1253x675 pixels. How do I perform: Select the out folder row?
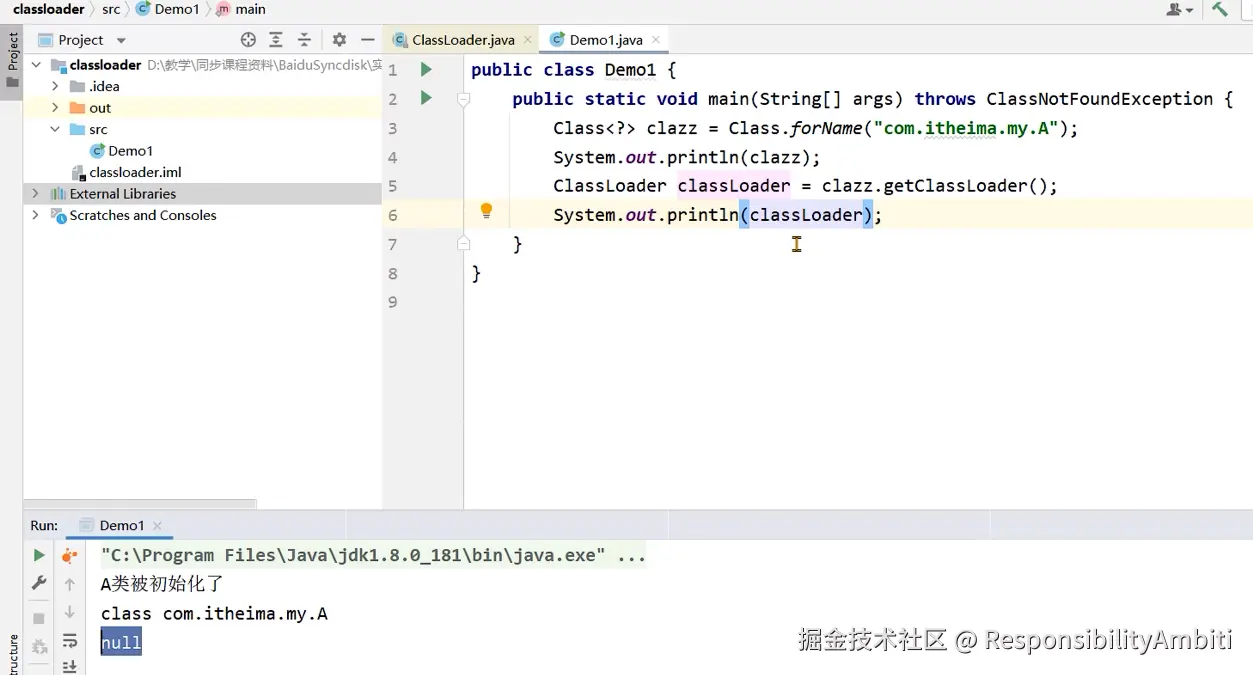coord(203,108)
